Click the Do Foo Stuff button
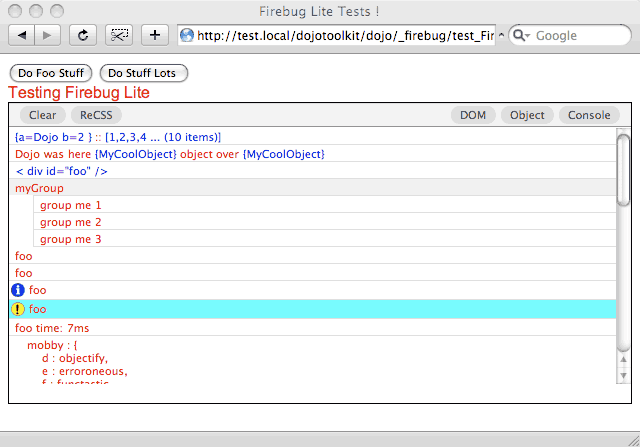 [51, 73]
